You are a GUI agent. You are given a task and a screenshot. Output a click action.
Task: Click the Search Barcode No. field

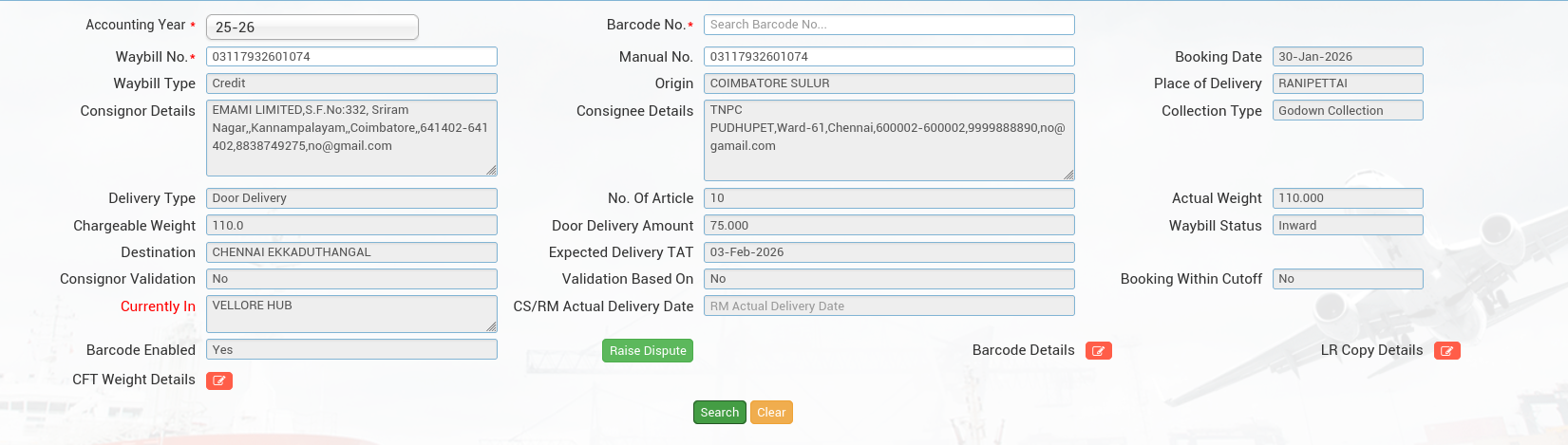click(888, 25)
